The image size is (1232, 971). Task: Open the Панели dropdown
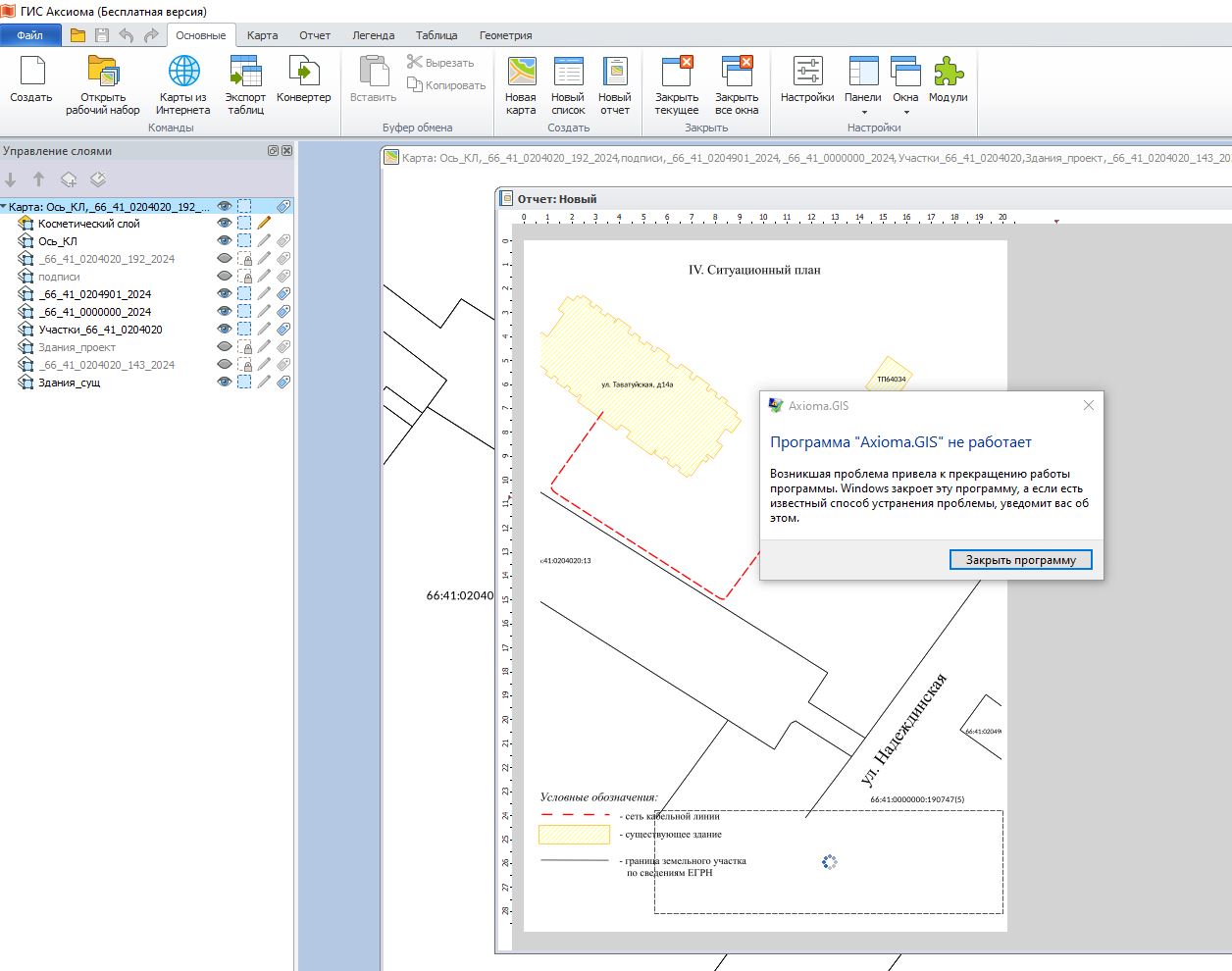coord(863,84)
